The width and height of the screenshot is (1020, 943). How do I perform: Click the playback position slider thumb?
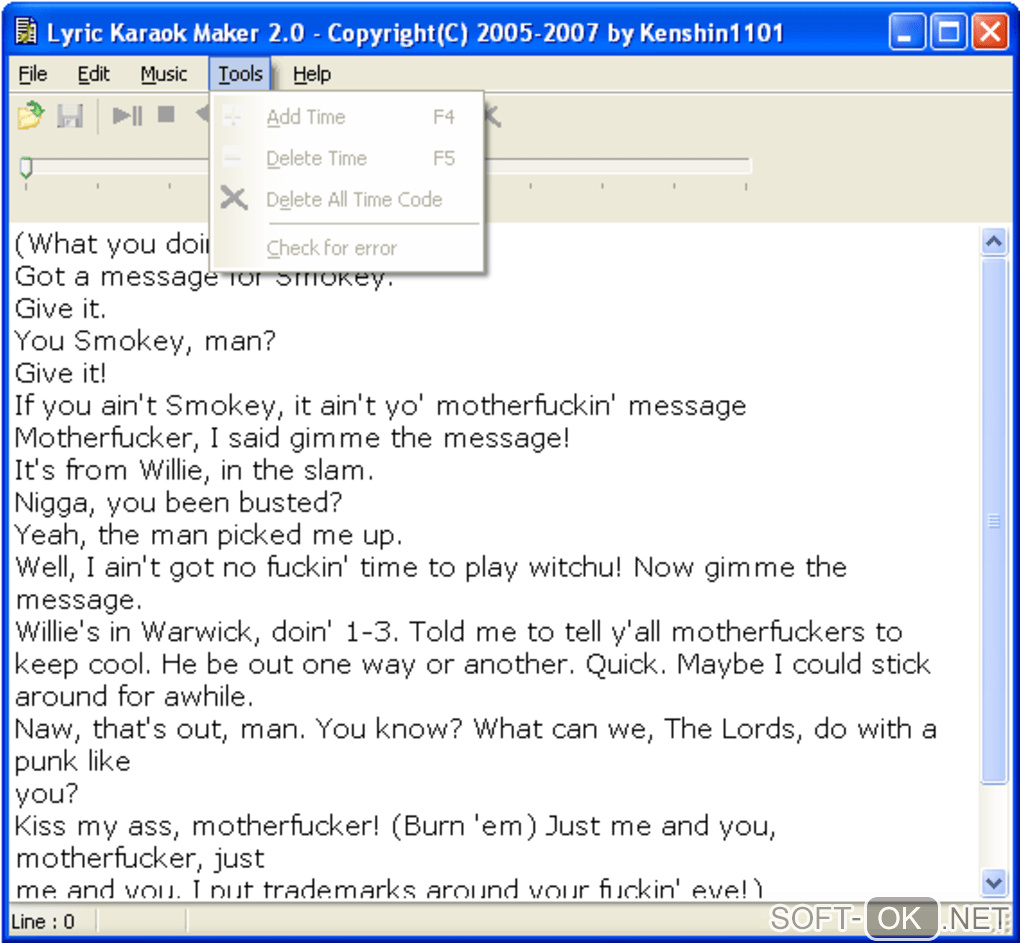(x=26, y=167)
